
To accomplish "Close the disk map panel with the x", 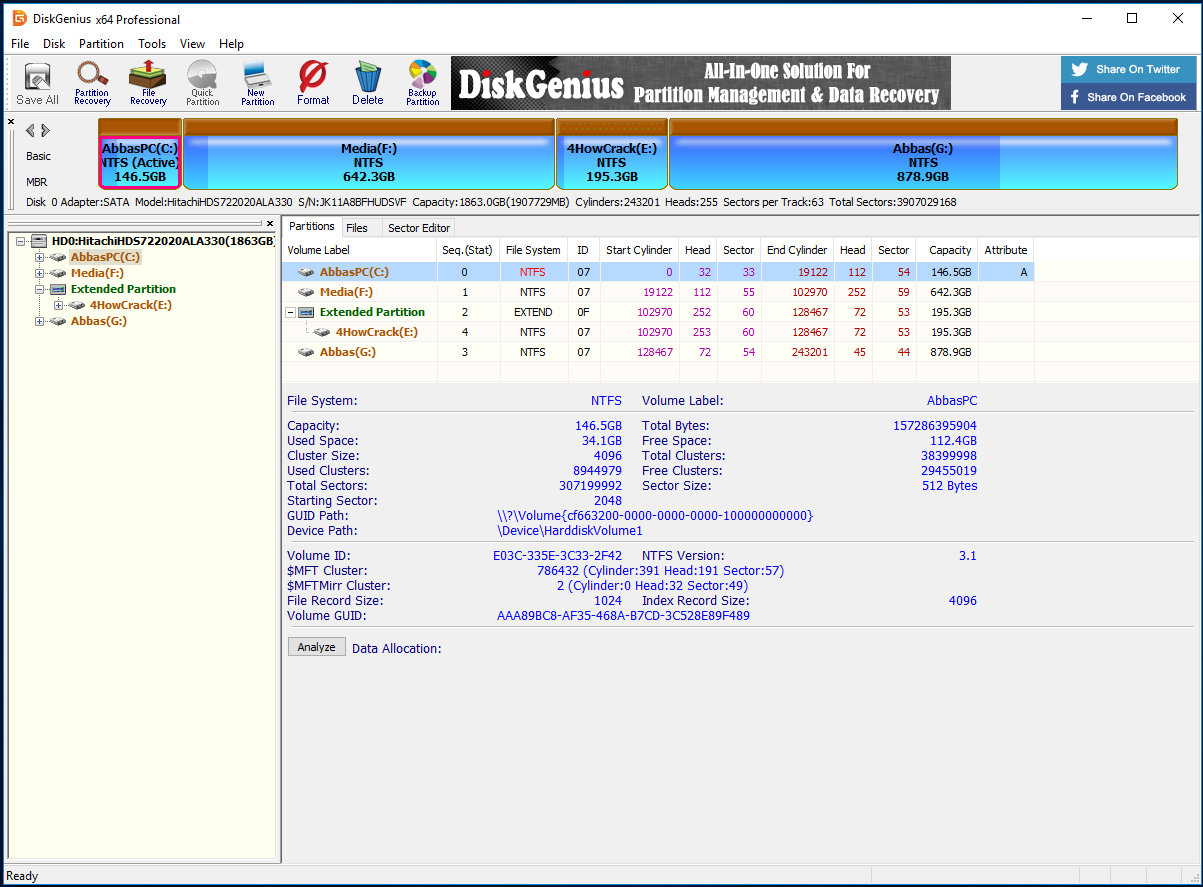I will [12, 122].
